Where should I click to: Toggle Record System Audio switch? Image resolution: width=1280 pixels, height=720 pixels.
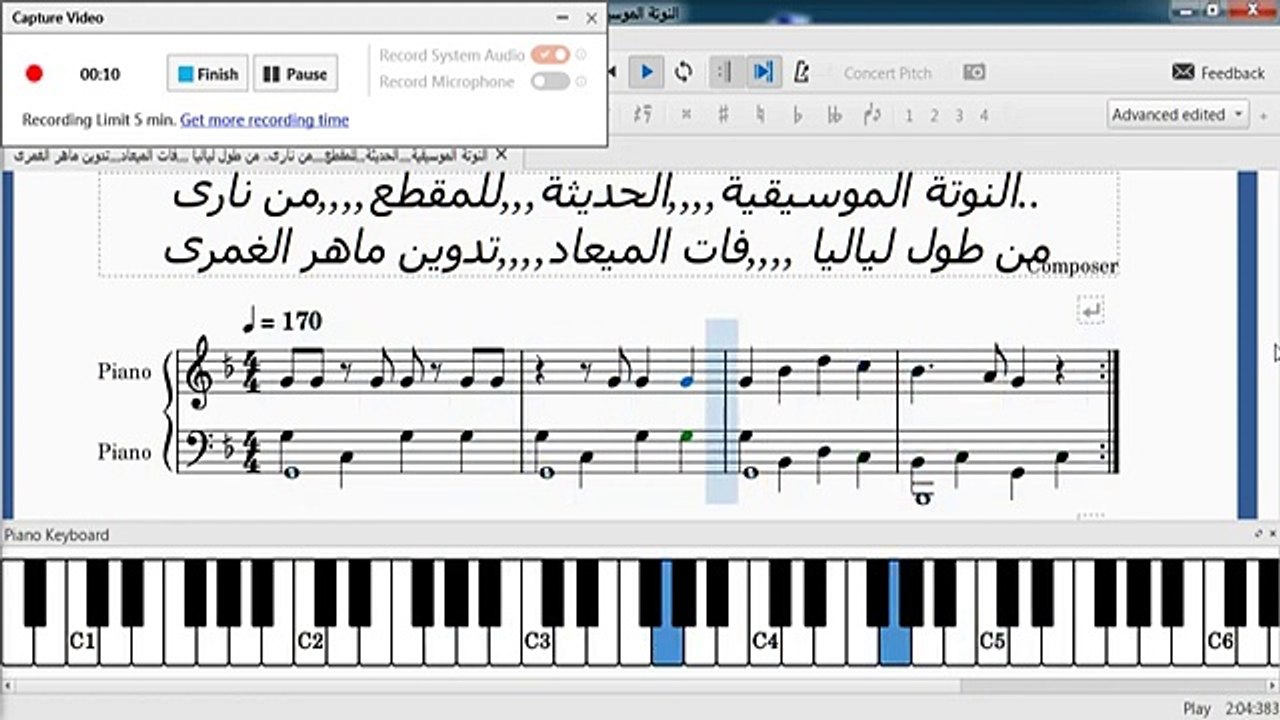[x=550, y=55]
